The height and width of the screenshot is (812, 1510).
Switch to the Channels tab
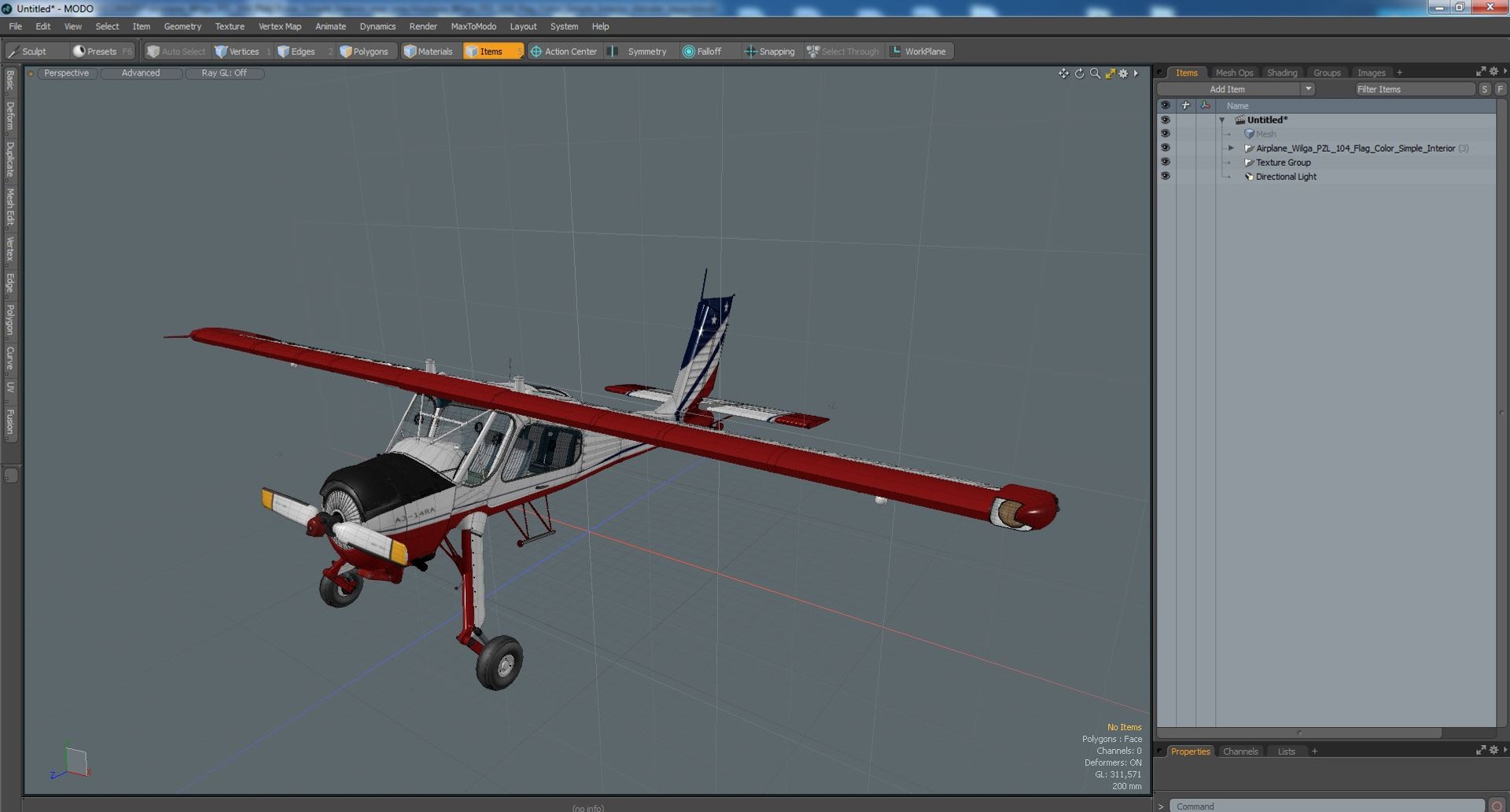[x=1240, y=751]
